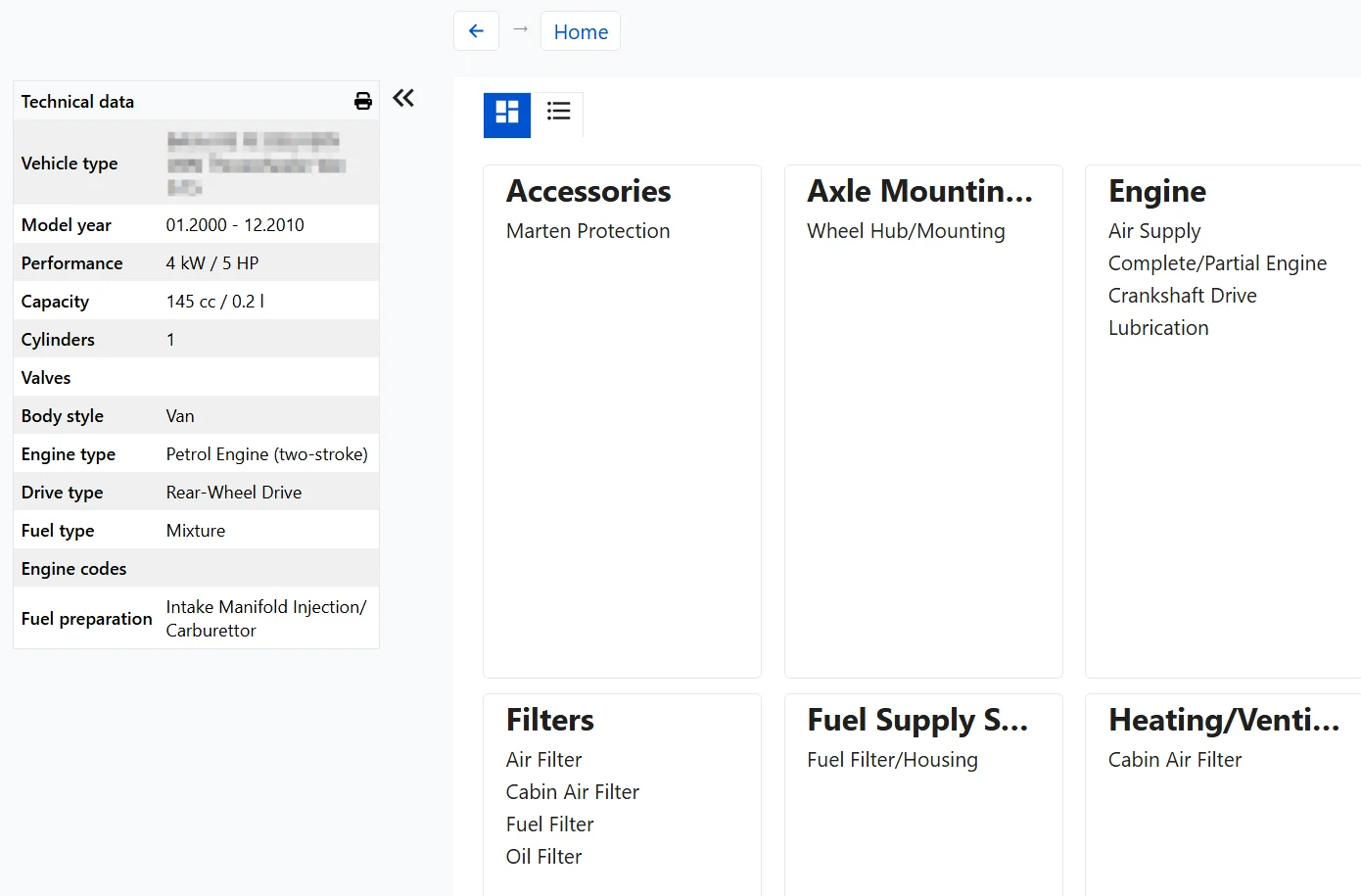The width and height of the screenshot is (1361, 896).
Task: Open Lubrication under Engine
Action: pyautogui.click(x=1158, y=328)
